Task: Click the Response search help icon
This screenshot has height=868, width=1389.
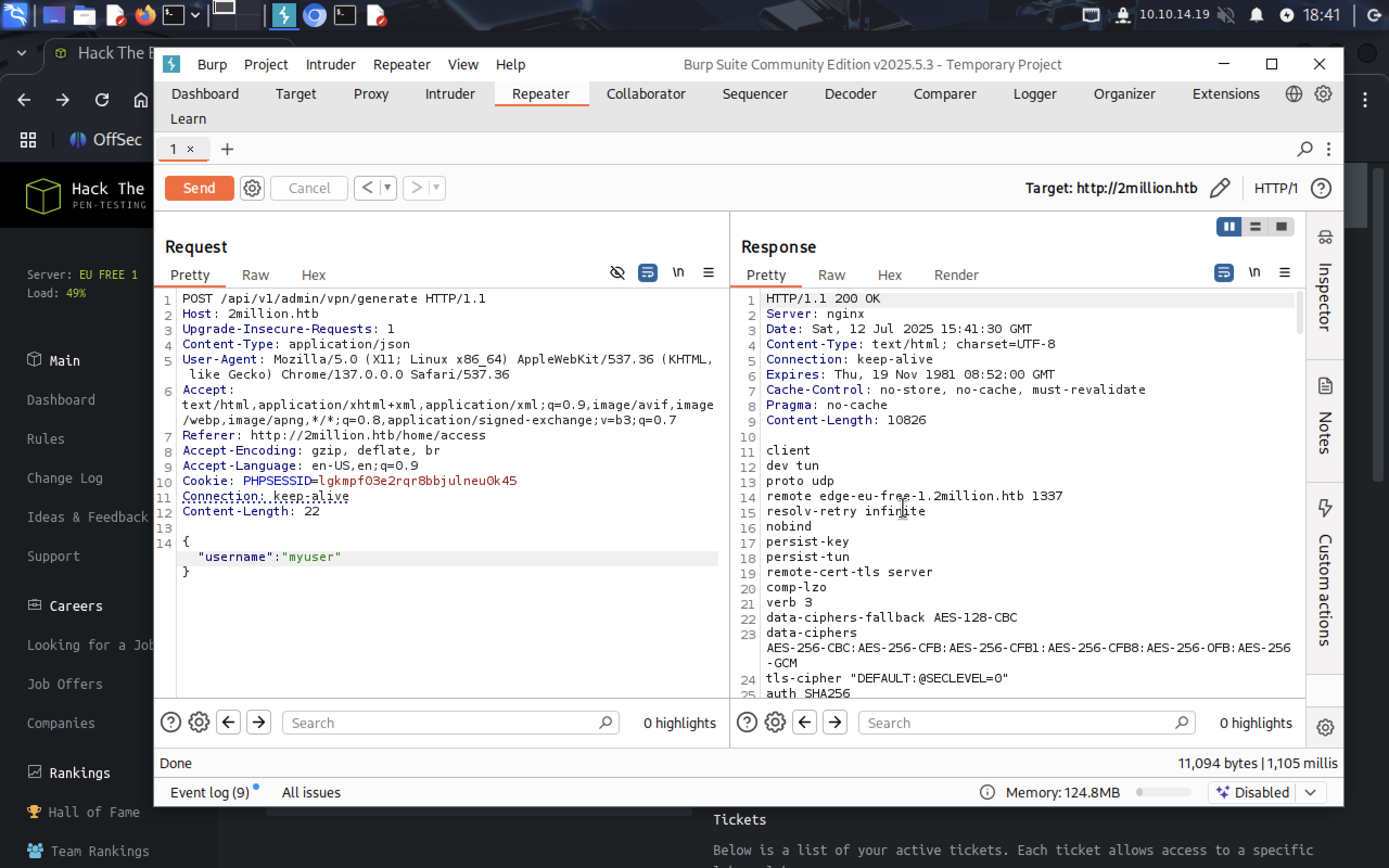Action: coord(747,722)
